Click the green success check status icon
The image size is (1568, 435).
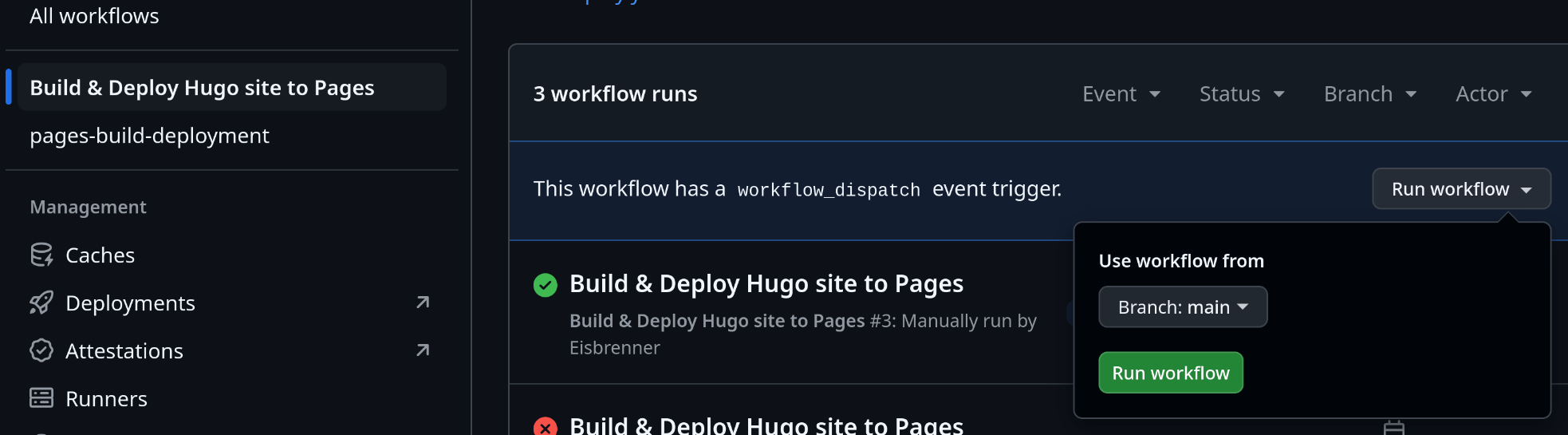(x=546, y=285)
